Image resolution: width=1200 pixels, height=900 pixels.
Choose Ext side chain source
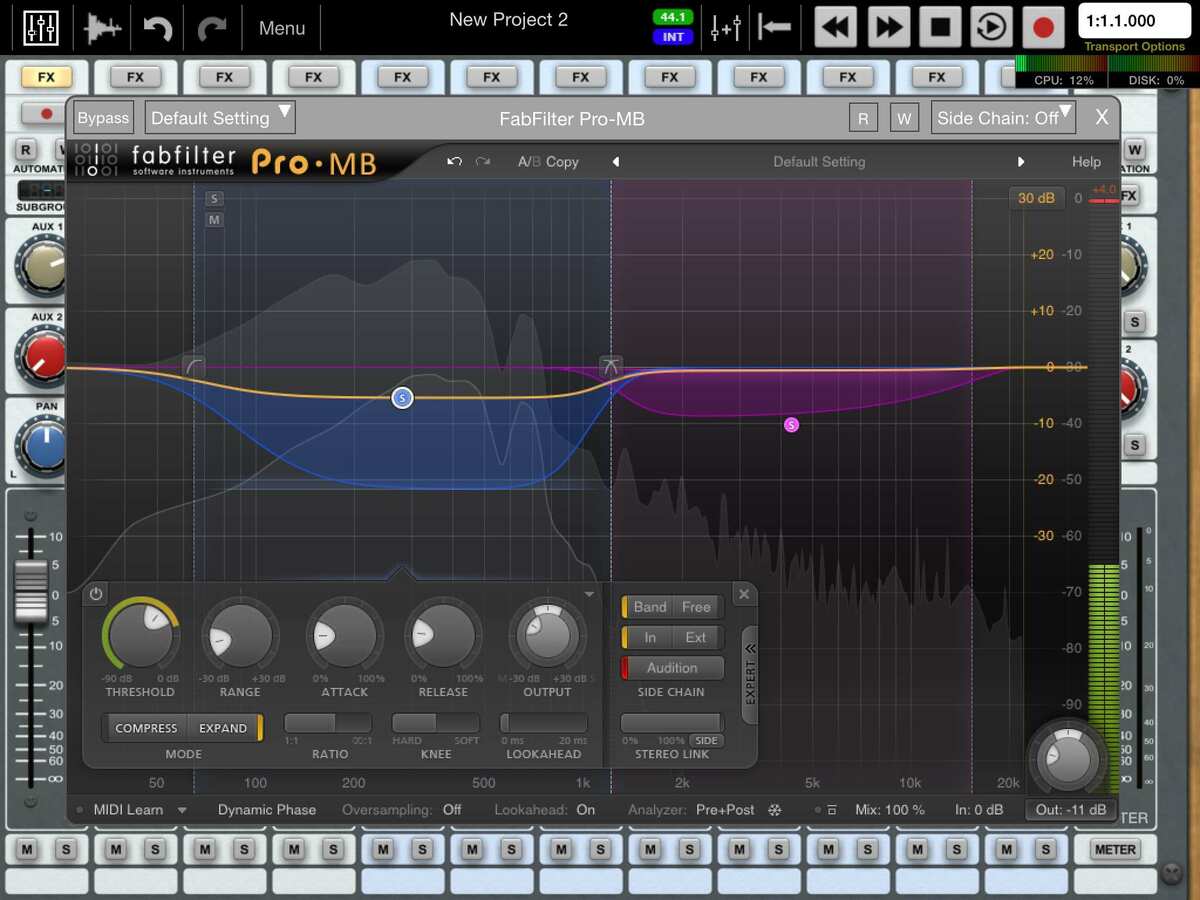tap(696, 637)
